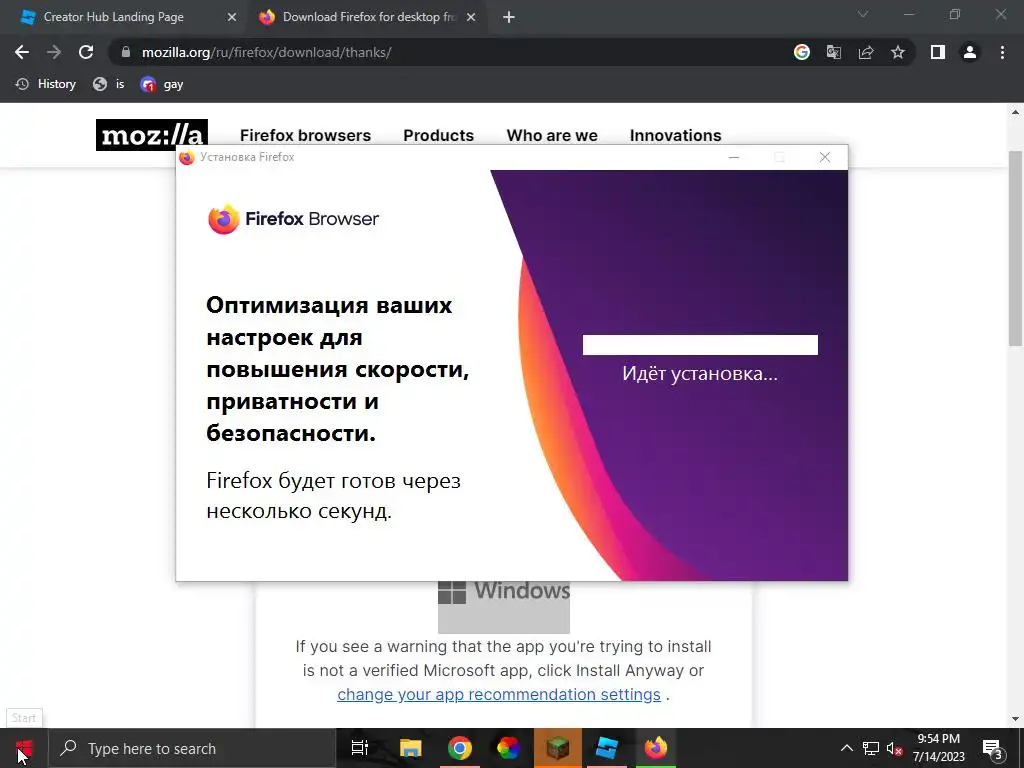Click the scroll-up arrow of the page scrollbar
This screenshot has width=1024, height=768.
coord(1016,112)
